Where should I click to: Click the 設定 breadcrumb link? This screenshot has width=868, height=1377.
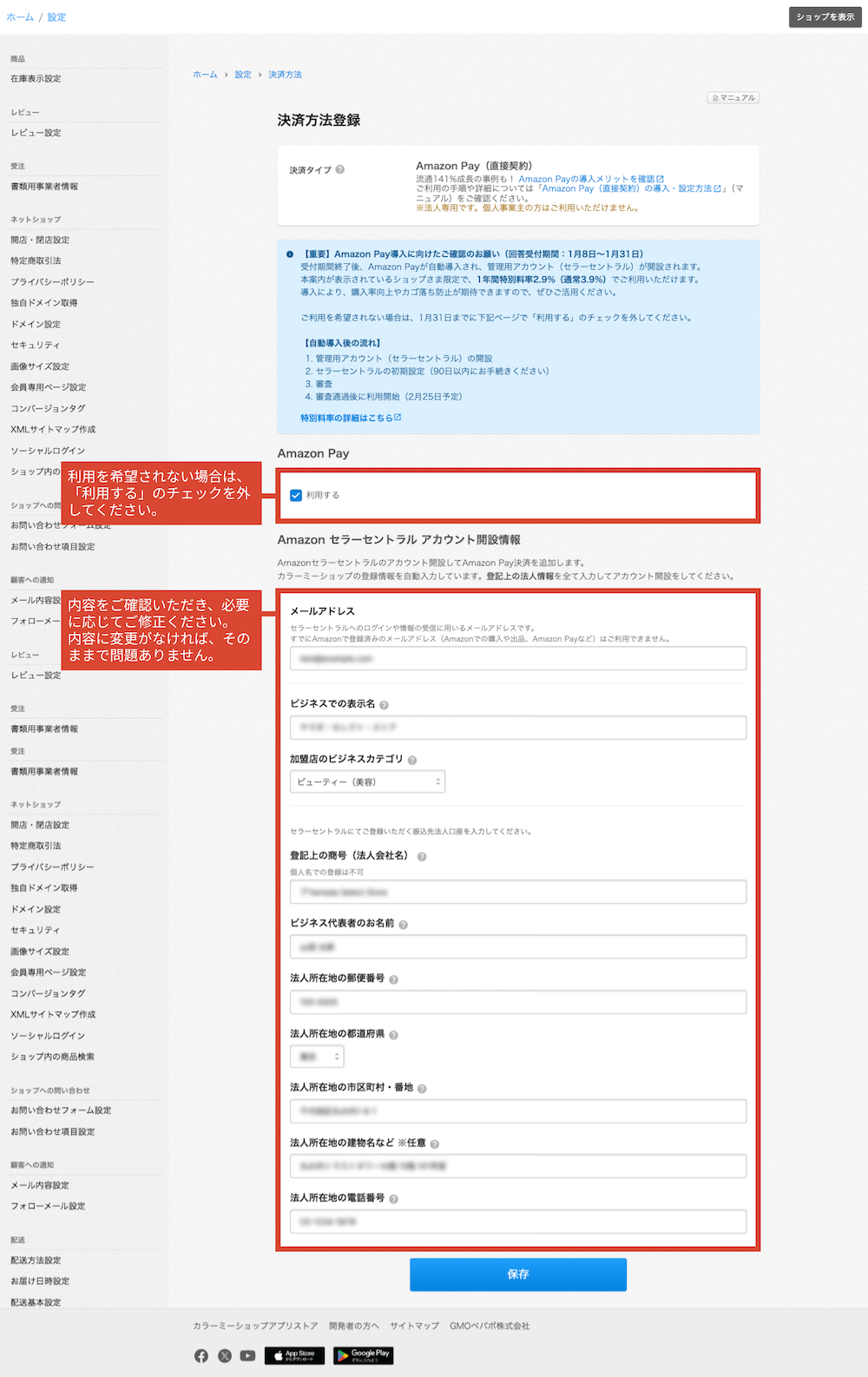click(243, 75)
